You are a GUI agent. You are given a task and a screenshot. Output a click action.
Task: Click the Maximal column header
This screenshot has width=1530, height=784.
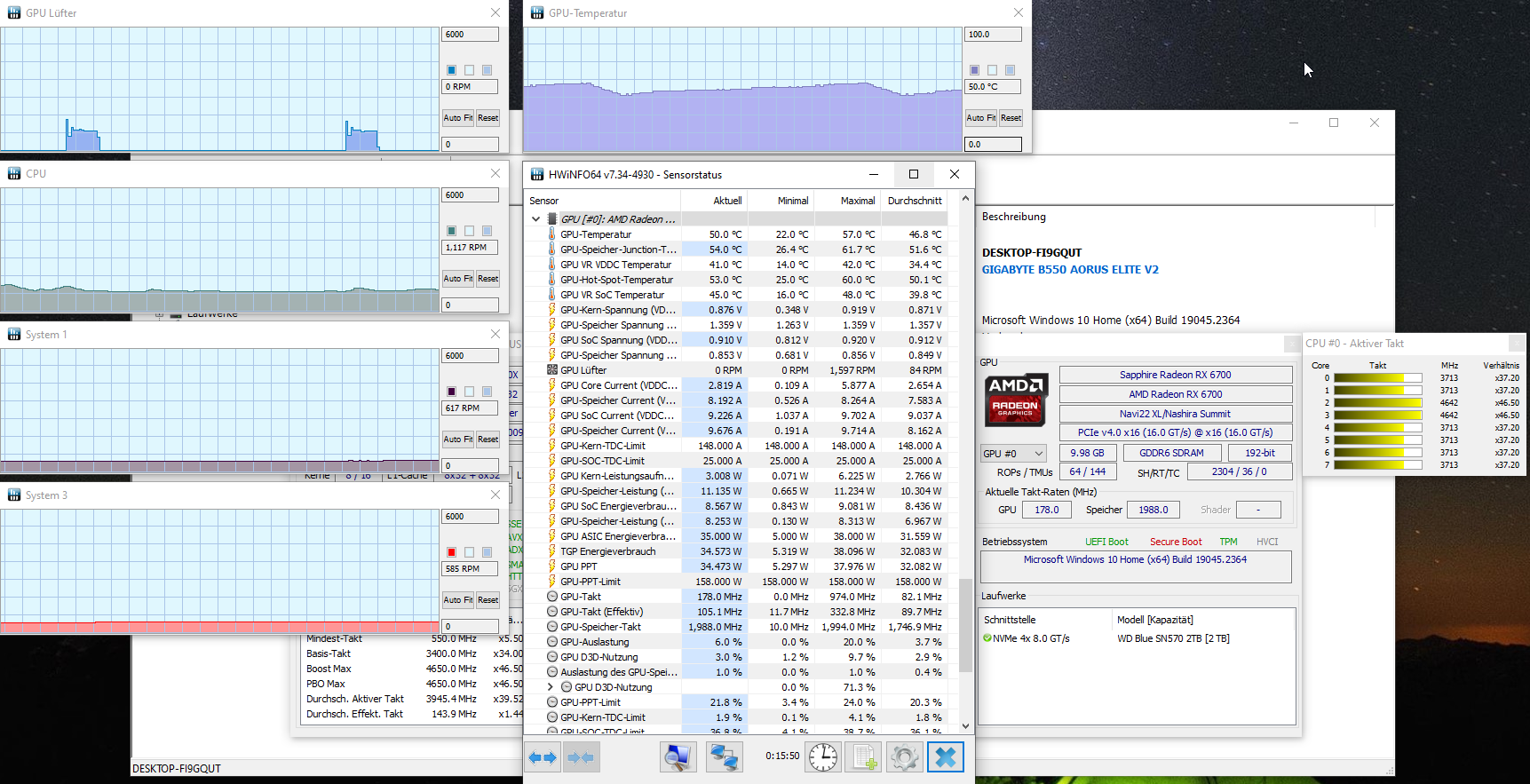pyautogui.click(x=858, y=201)
